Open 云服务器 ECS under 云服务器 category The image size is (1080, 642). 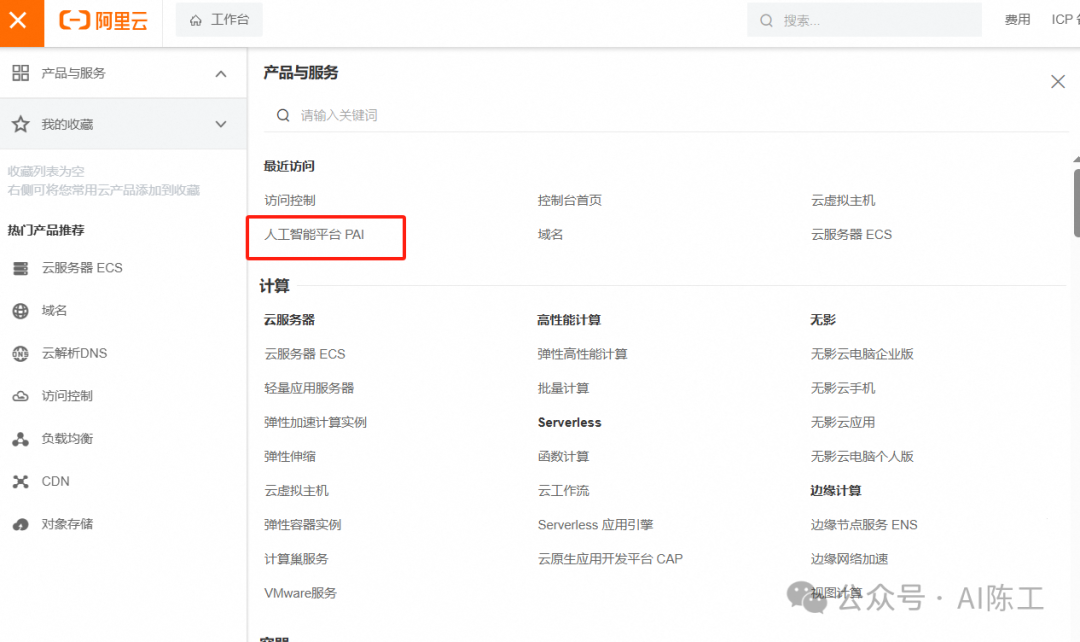pyautogui.click(x=305, y=354)
